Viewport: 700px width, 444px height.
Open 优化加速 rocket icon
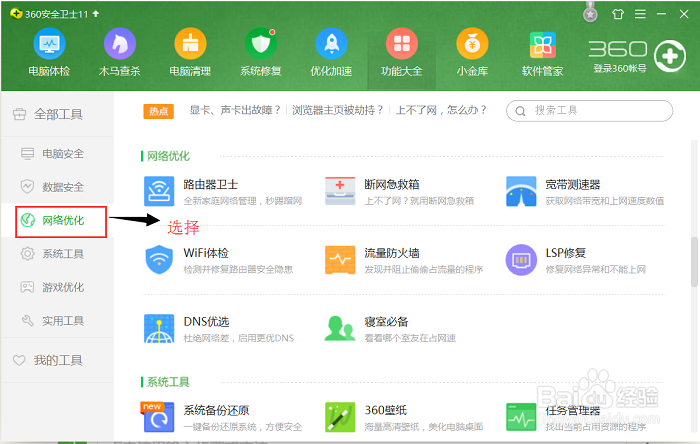pyautogui.click(x=331, y=43)
